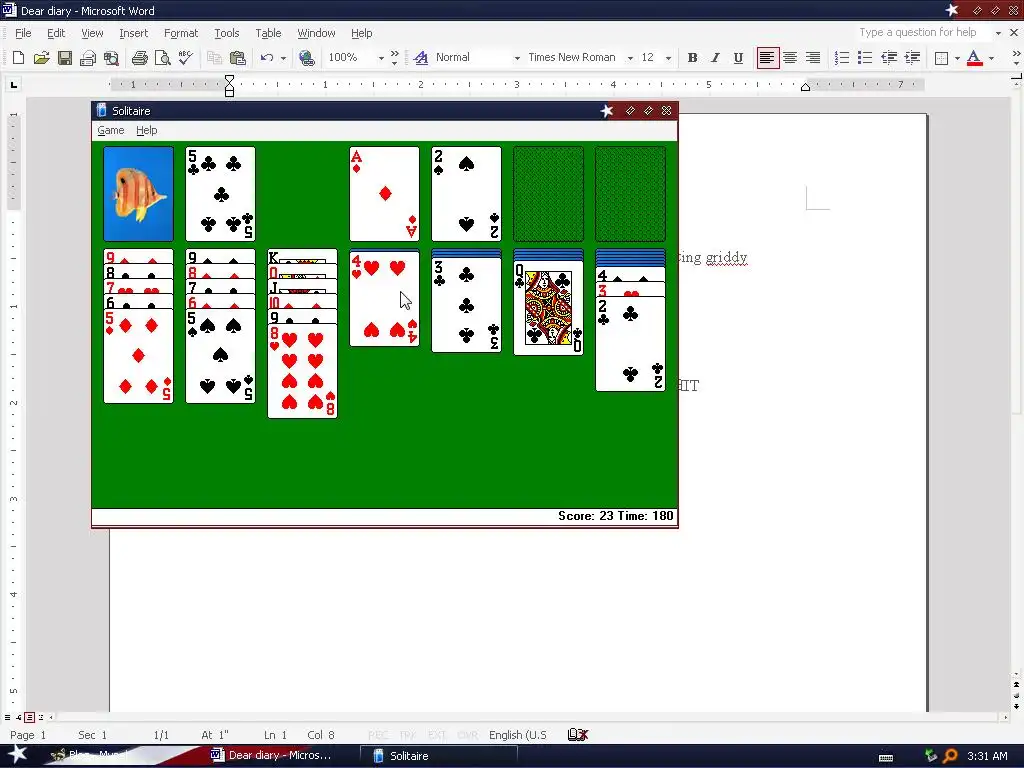Viewport: 1024px width, 768px height.
Task: Increase the paragraph indent
Action: tap(912, 57)
